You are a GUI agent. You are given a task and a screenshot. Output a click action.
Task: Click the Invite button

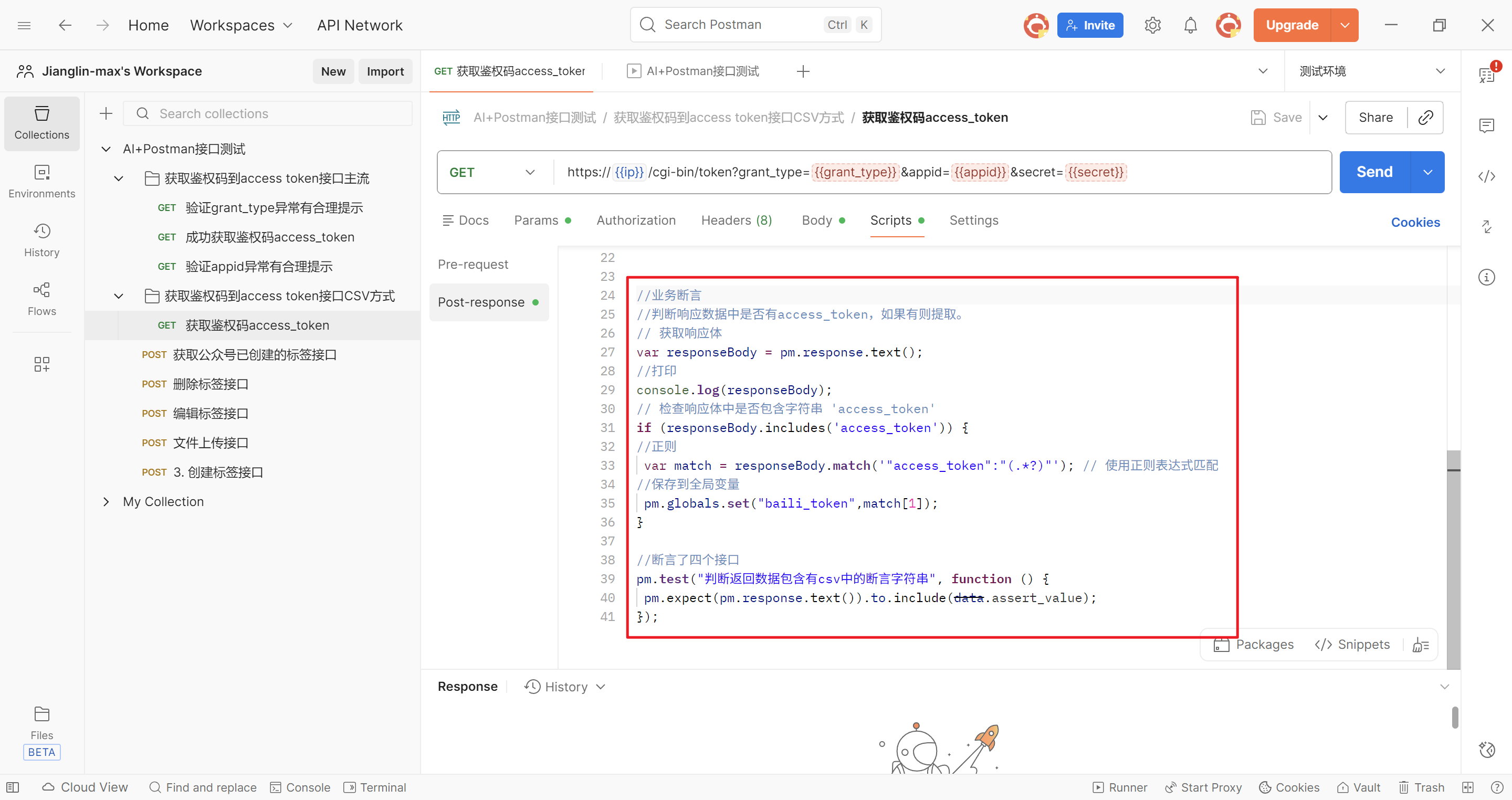(1089, 25)
